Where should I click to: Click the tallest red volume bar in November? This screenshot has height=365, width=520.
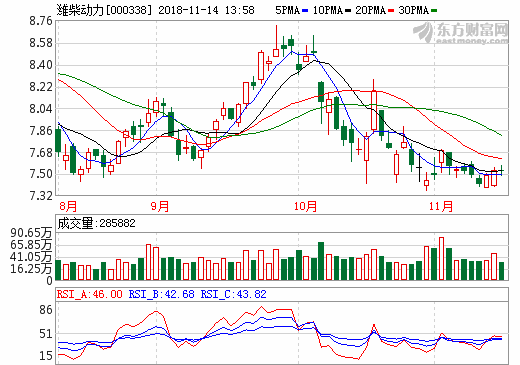(441, 259)
